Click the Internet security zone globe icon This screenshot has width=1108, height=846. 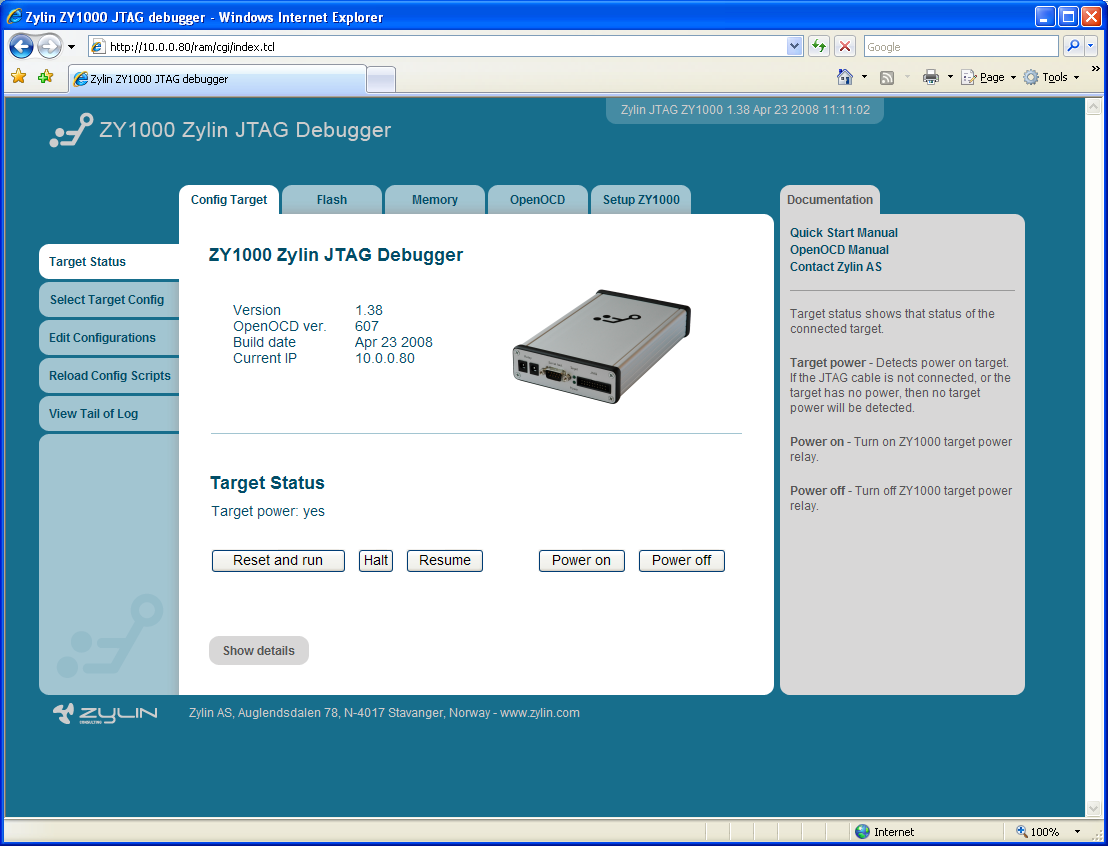tap(862, 832)
